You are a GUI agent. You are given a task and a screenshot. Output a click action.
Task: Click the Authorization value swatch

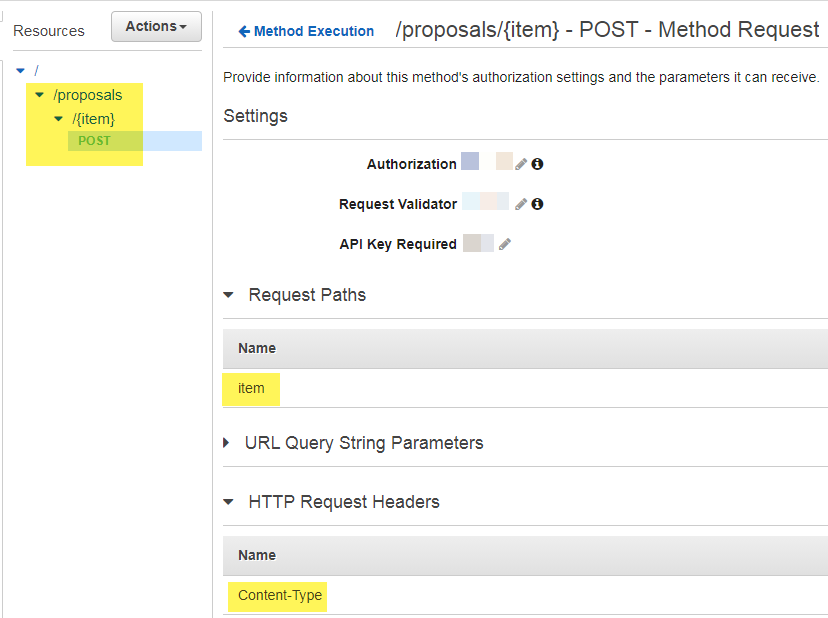click(x=470, y=160)
